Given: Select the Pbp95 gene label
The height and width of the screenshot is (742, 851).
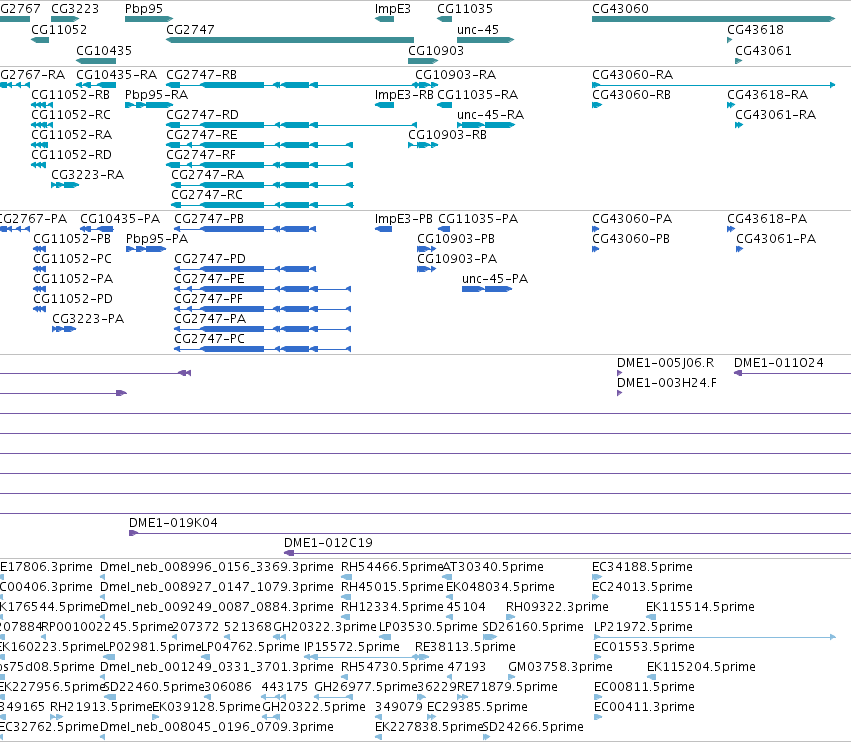Looking at the screenshot, I should (144, 9).
